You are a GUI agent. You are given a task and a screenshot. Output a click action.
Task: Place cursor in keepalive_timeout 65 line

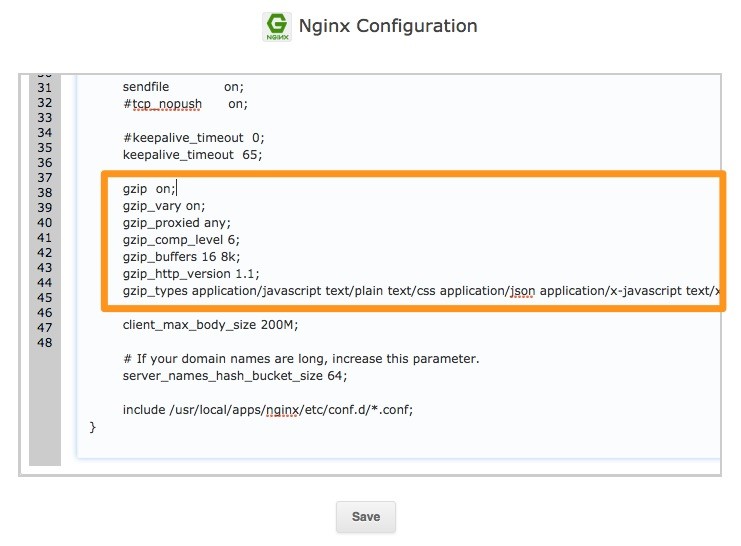coord(192,155)
